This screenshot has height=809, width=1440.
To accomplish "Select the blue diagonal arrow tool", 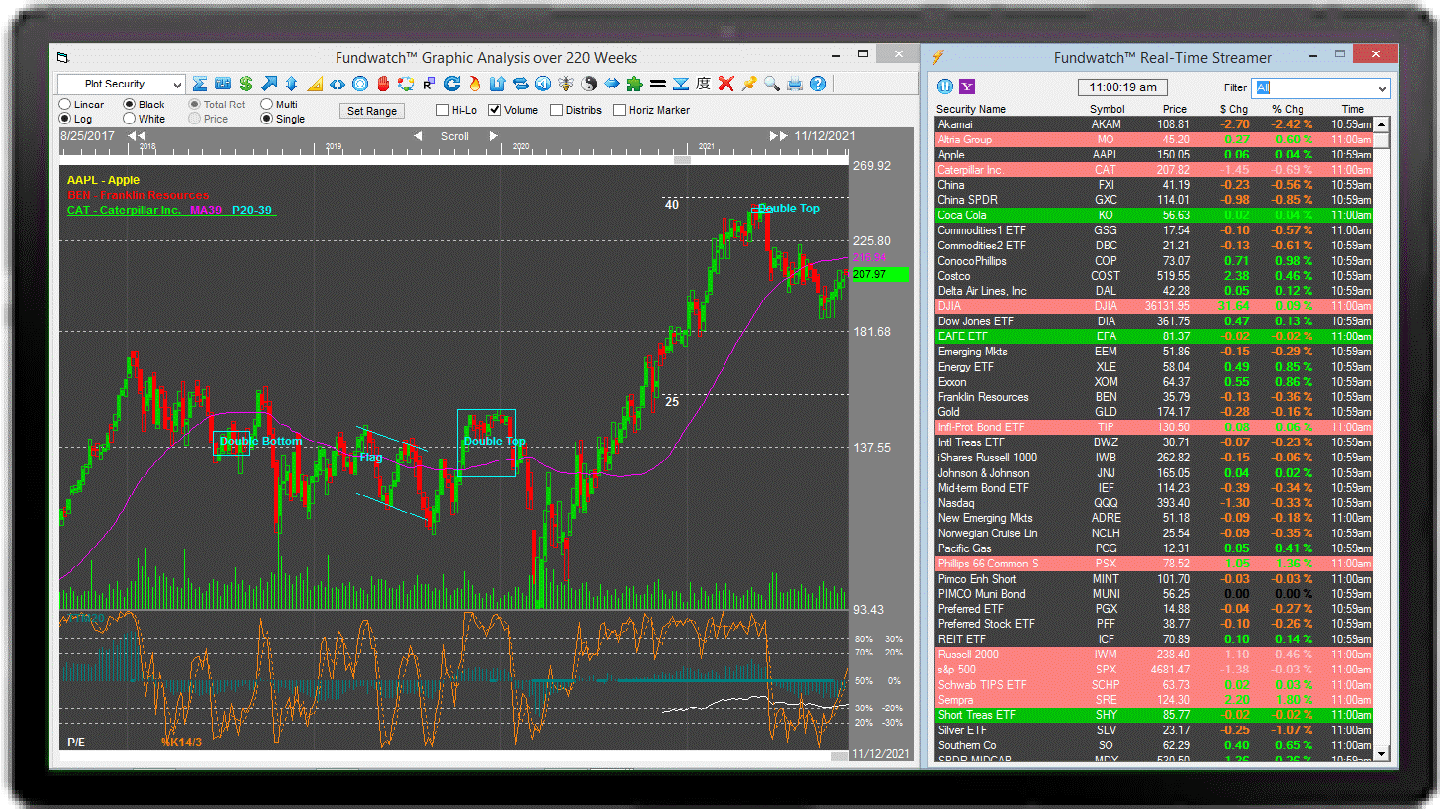I will [x=269, y=84].
